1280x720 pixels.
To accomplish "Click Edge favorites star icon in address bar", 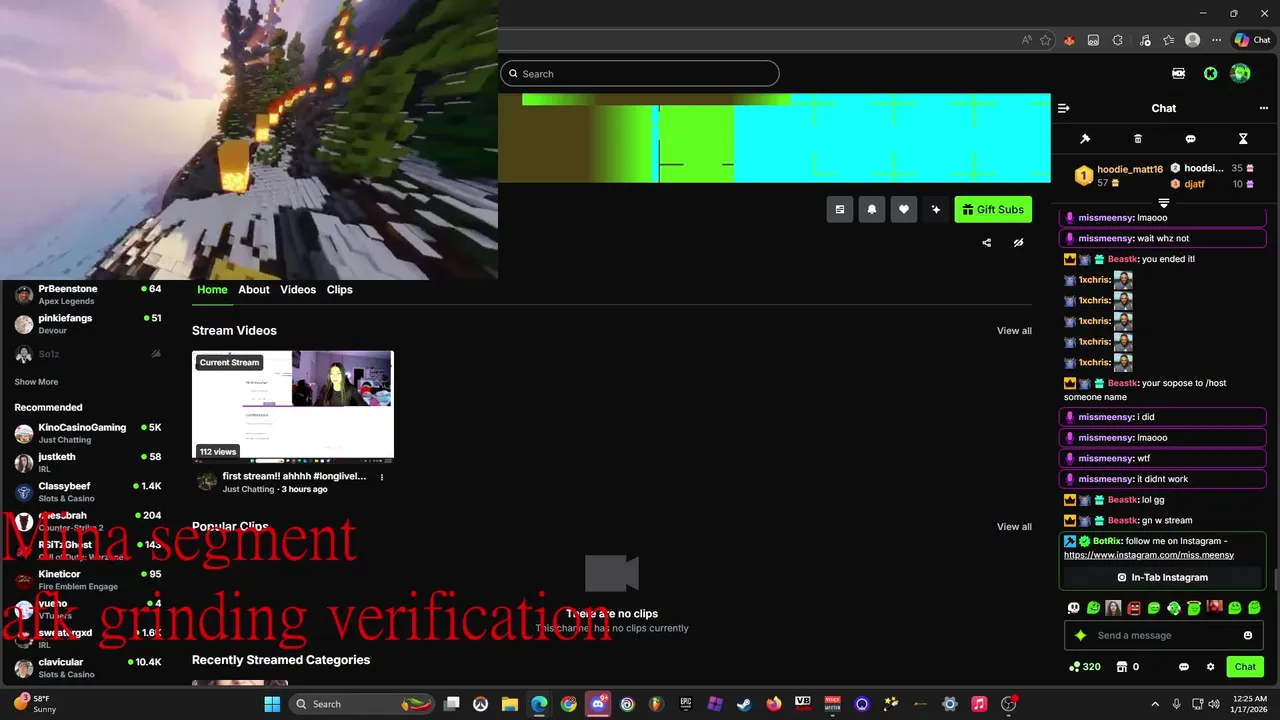I will tap(1045, 40).
